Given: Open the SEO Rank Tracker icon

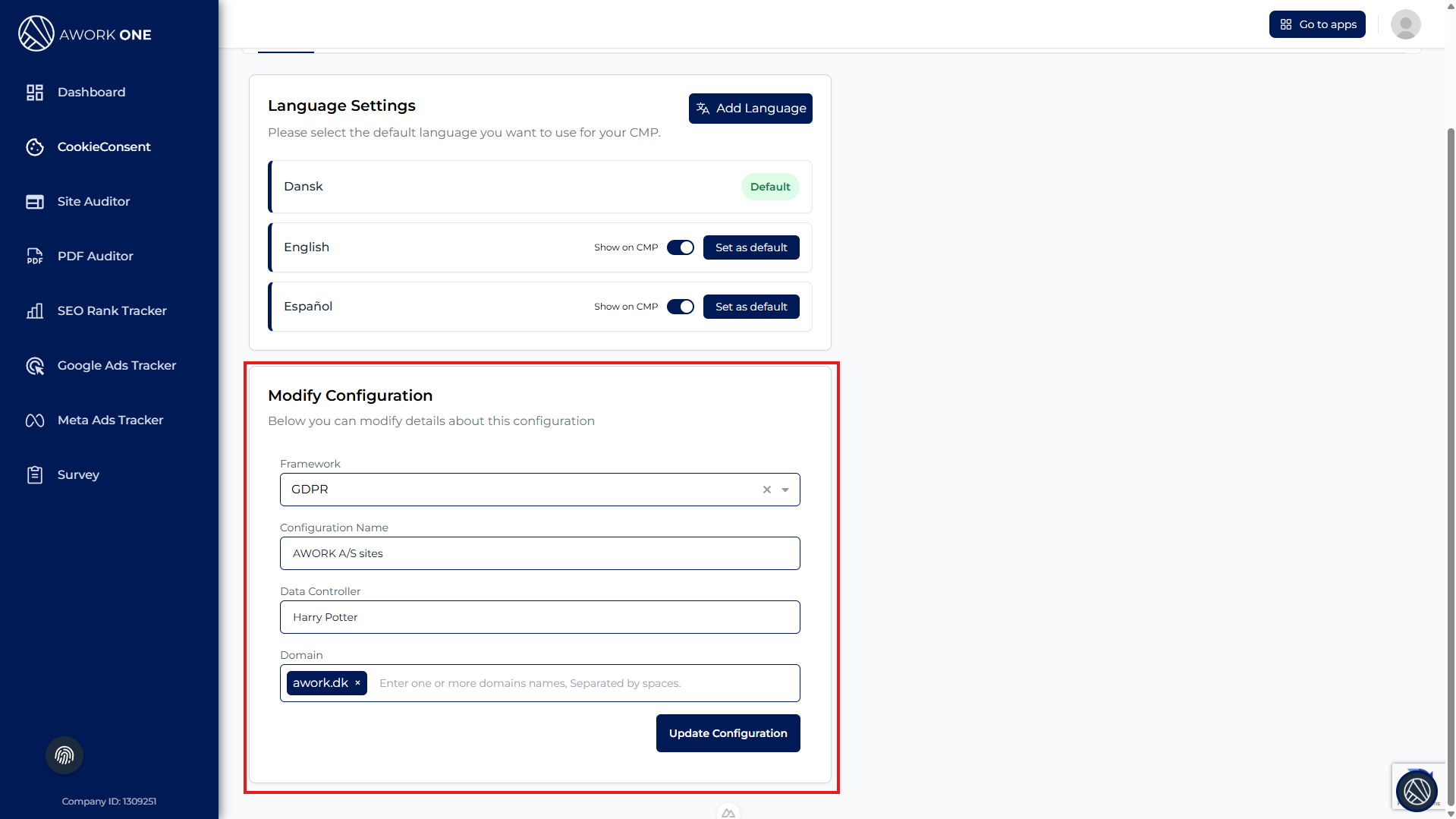Looking at the screenshot, I should click(x=35, y=311).
